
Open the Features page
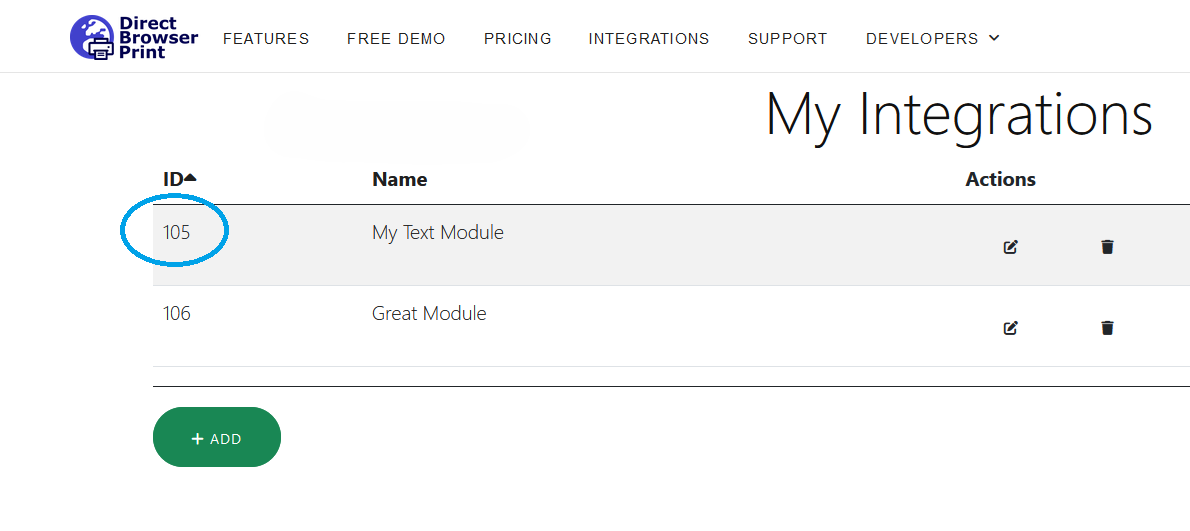pos(266,39)
